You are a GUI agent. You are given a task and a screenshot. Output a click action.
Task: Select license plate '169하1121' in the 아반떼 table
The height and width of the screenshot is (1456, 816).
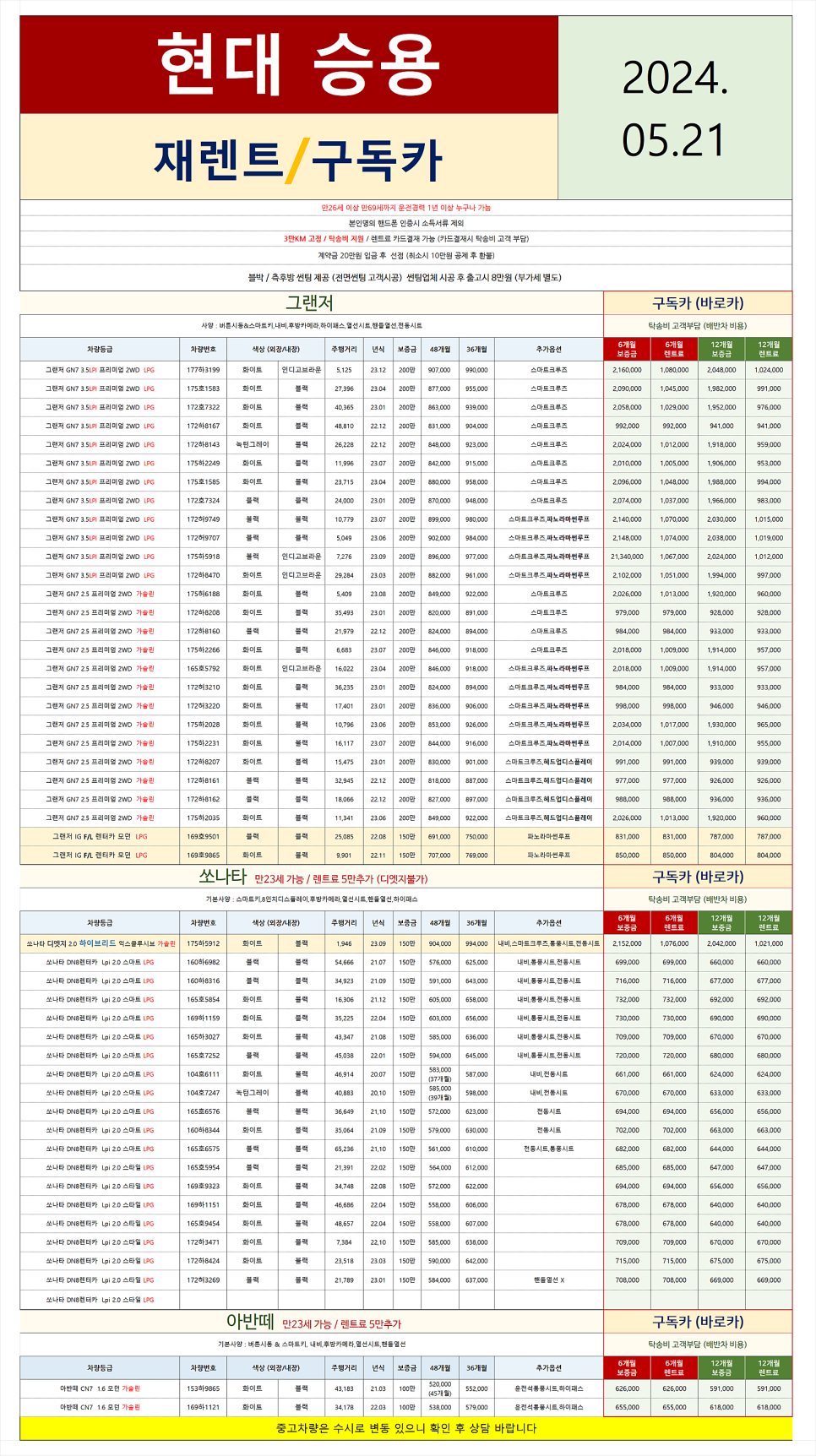(x=204, y=1407)
